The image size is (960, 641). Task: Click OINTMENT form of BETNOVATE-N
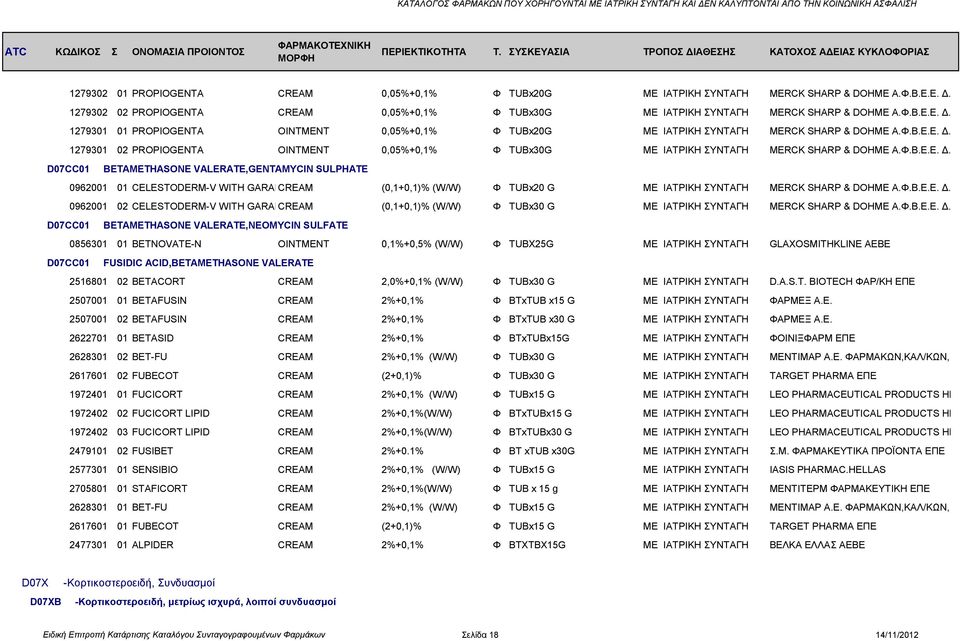coord(303,244)
